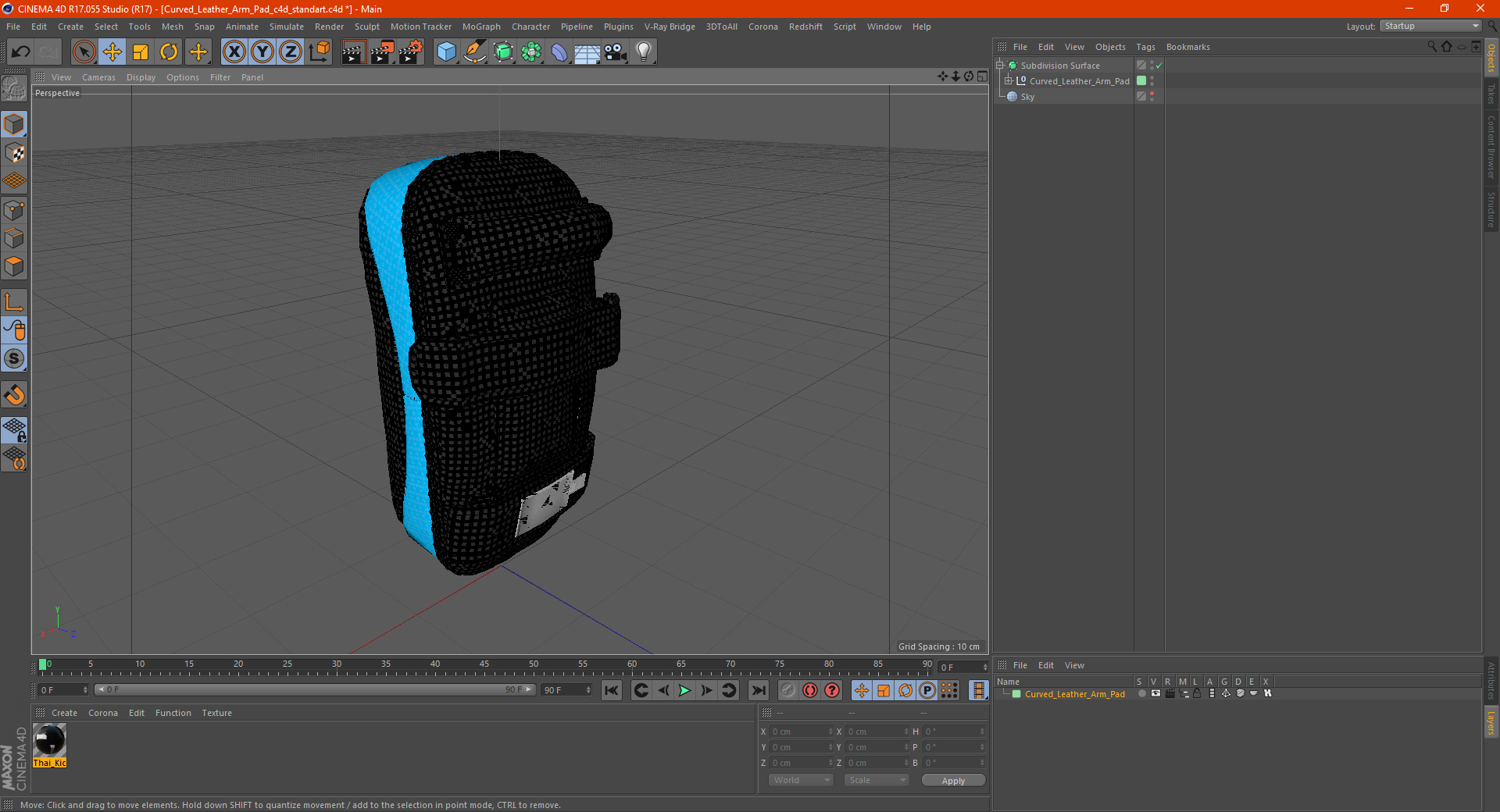Toggle layer Solo dot for Curved_Leather_Arm_Pad

pos(1141,693)
